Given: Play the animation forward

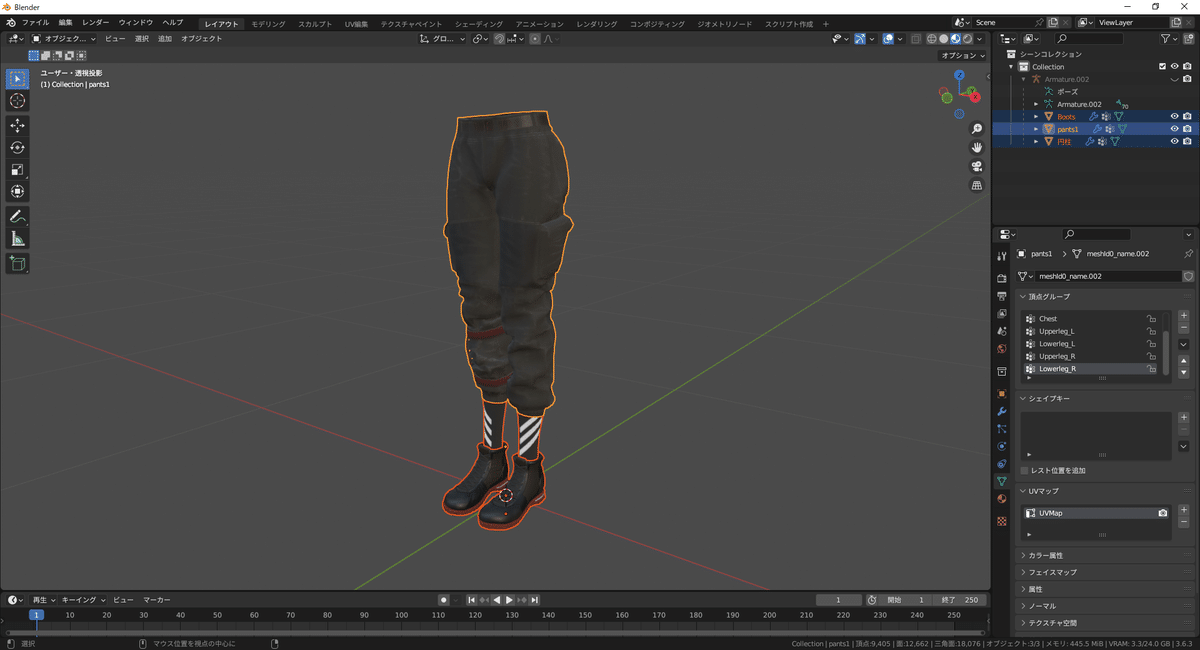Looking at the screenshot, I should point(509,600).
